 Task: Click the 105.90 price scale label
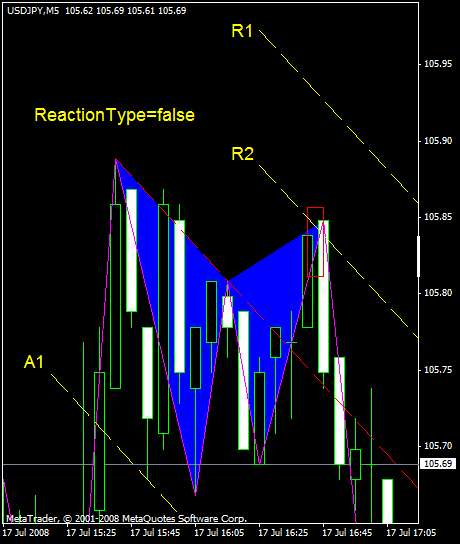click(x=438, y=141)
